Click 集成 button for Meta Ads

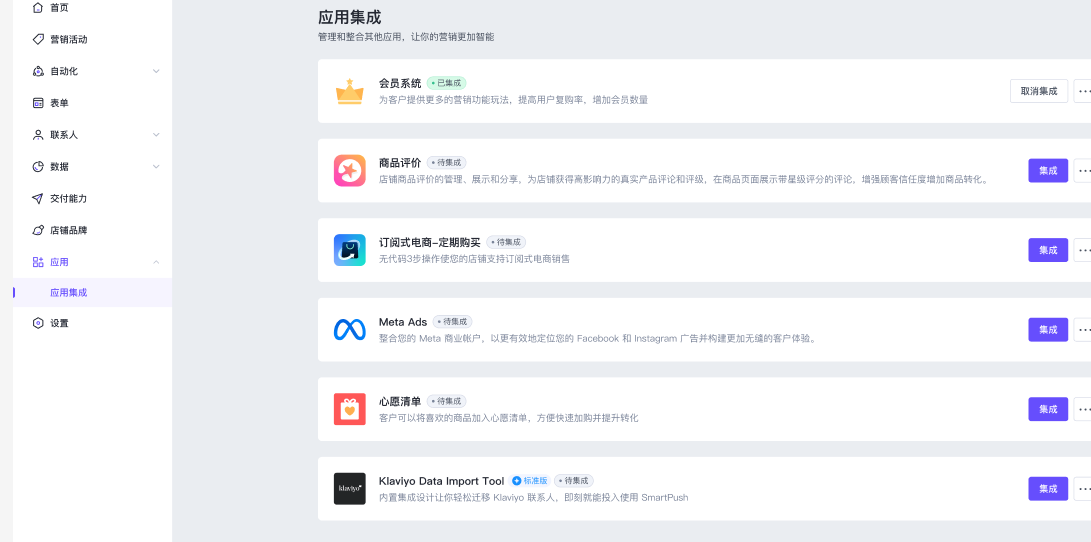(1047, 330)
